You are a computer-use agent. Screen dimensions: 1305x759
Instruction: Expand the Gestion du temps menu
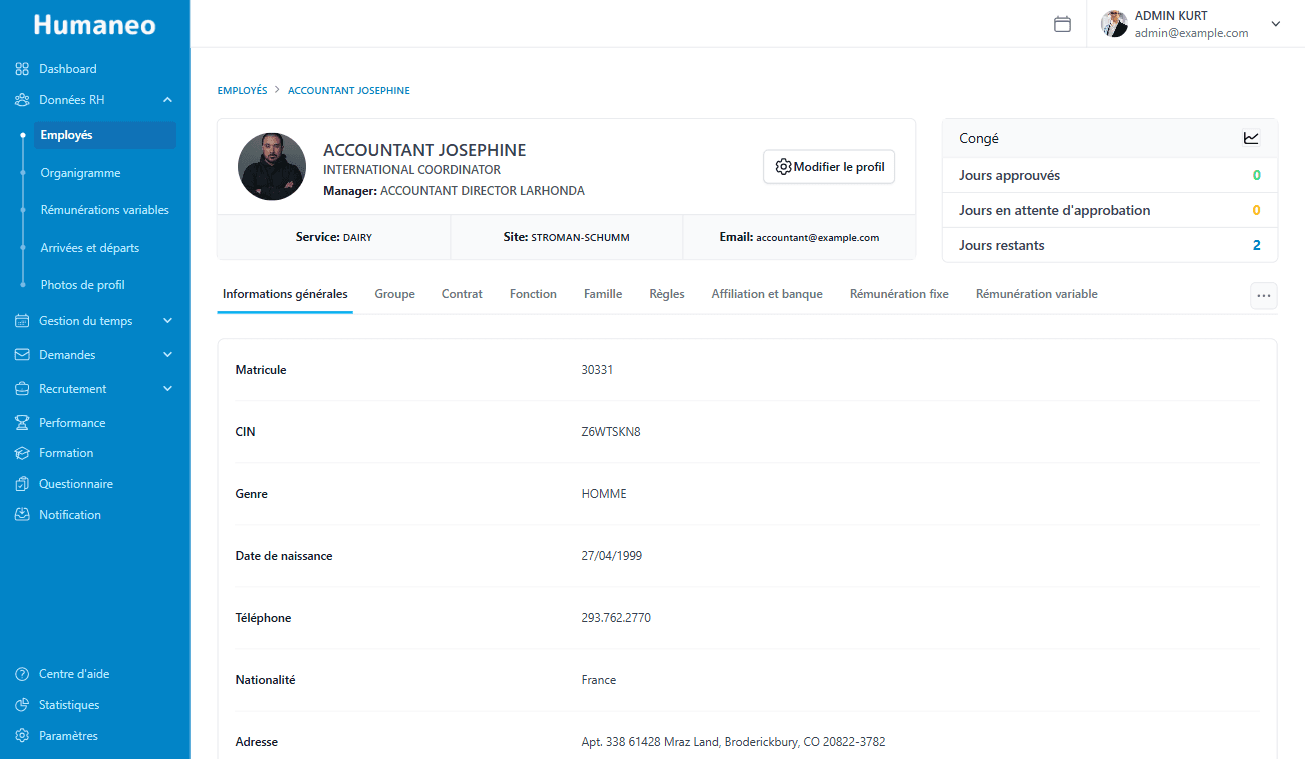click(x=167, y=321)
